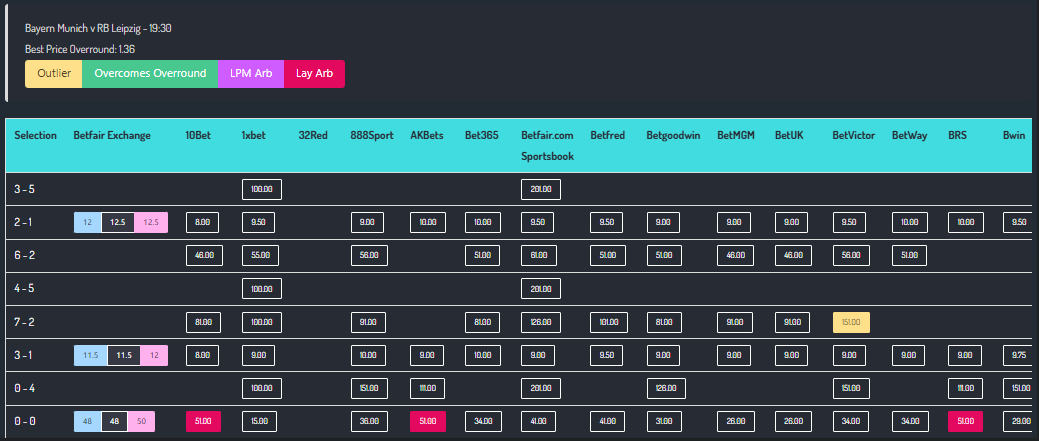This screenshot has height=441, width=1039.
Task: Click the BetVictor column header
Action: (853, 136)
